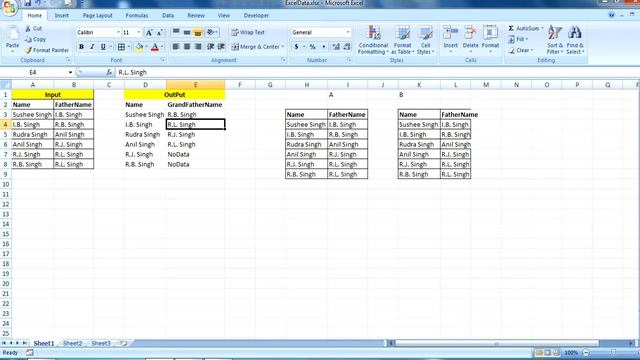This screenshot has height=360, width=640.
Task: Apply the yellow Fill Color
Action: 139,47
